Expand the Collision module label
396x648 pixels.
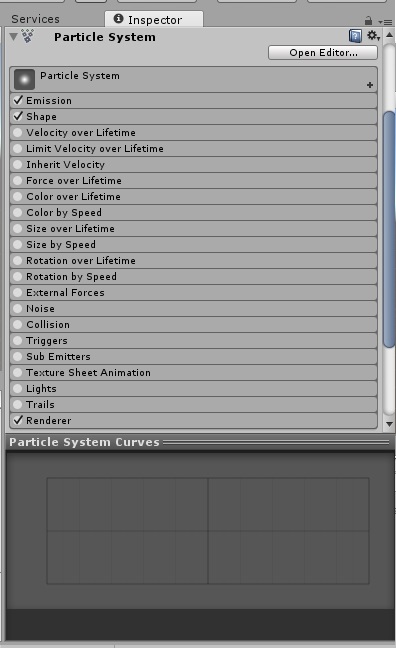[48, 325]
